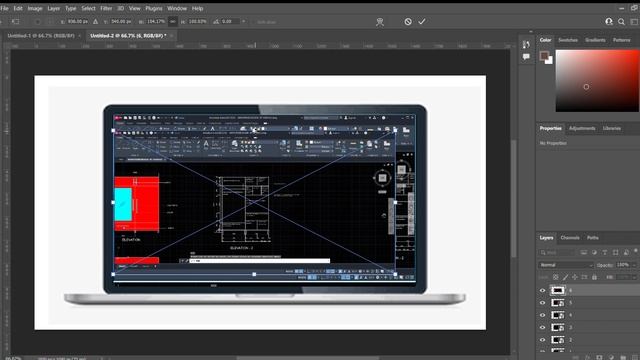Open the File menu
Viewport: 640px width, 360px height.
pos(4,8)
